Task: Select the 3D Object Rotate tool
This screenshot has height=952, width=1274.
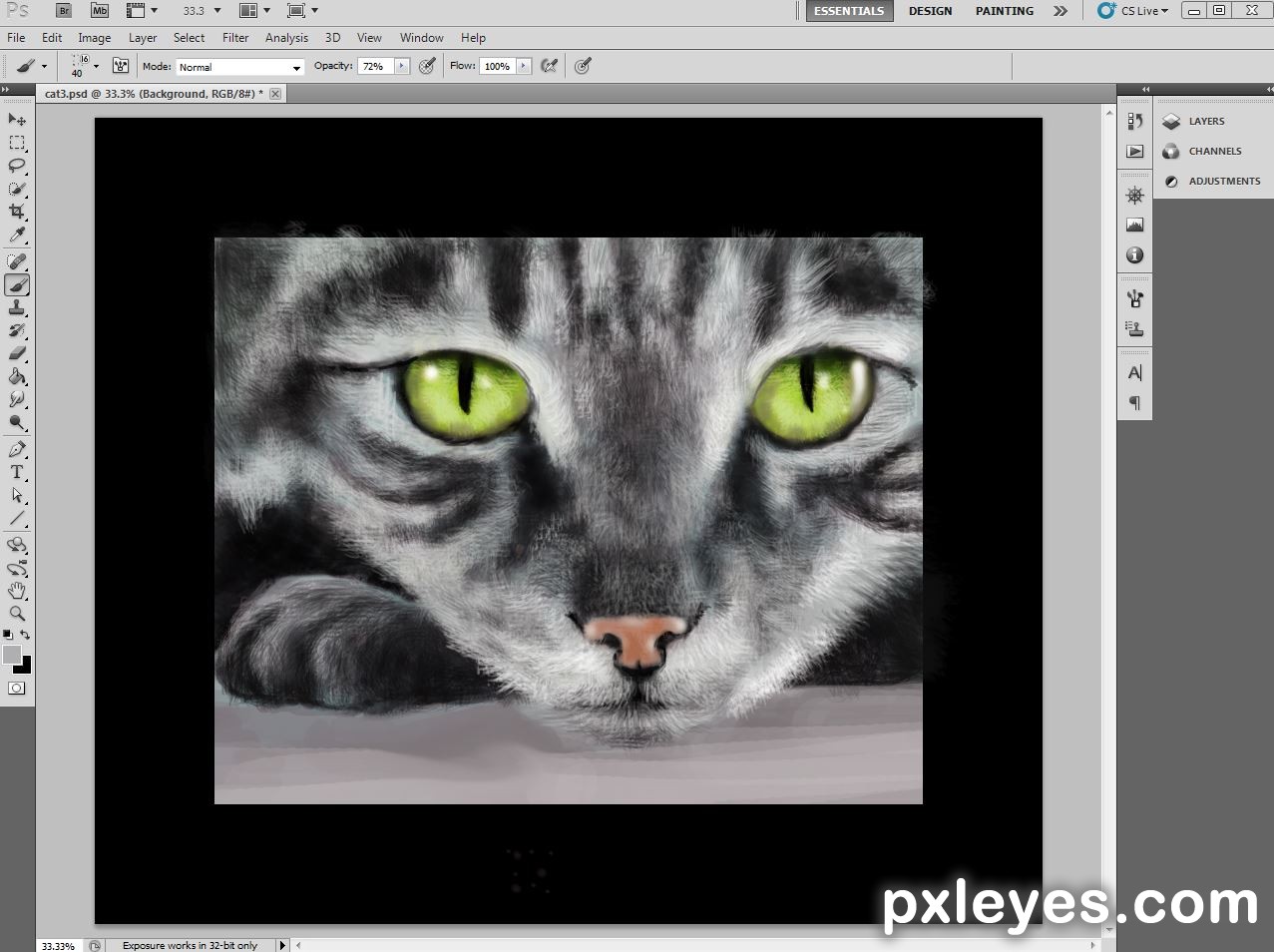Action: 17,545
